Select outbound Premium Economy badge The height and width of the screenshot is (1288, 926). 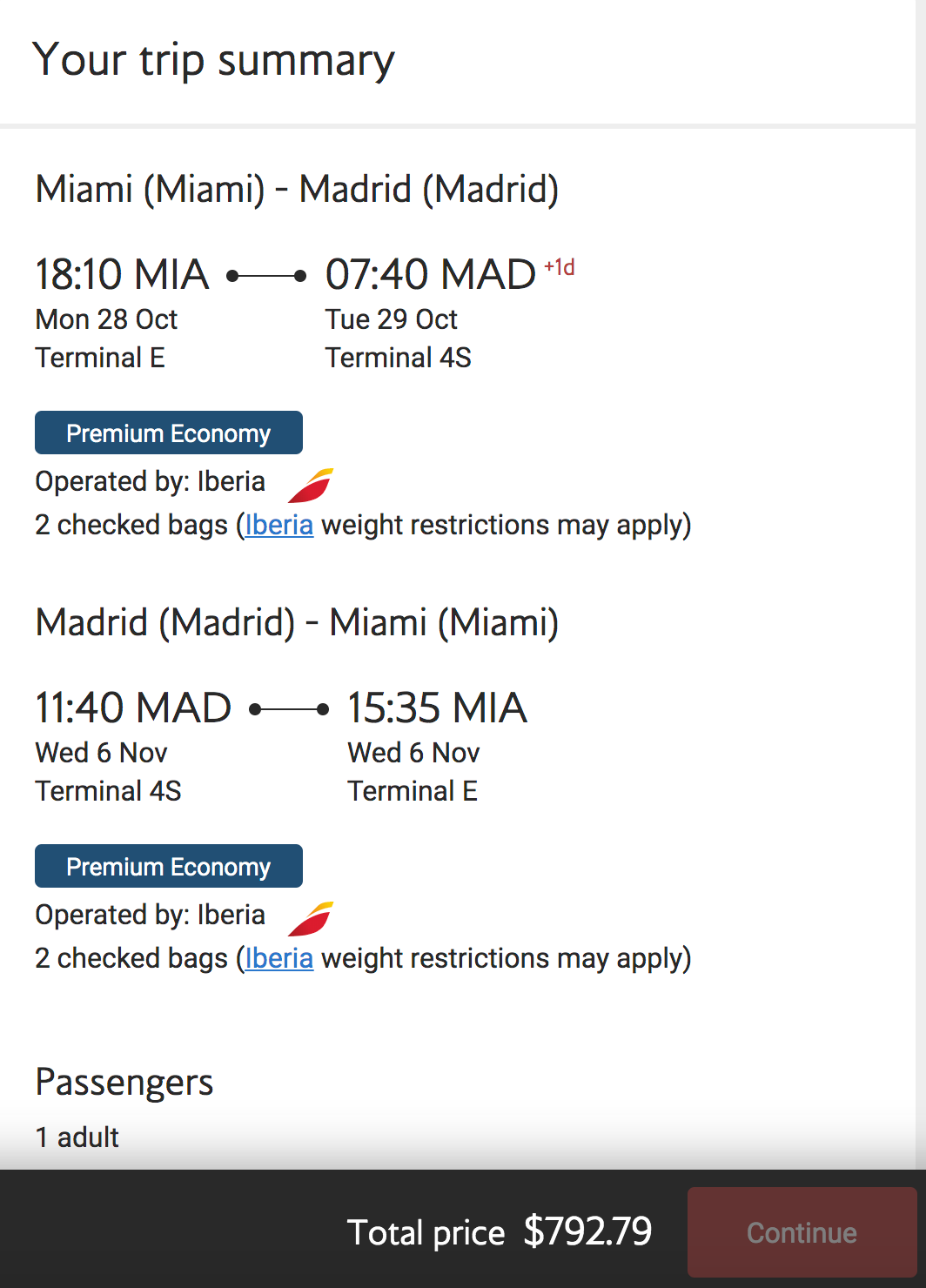(x=169, y=433)
